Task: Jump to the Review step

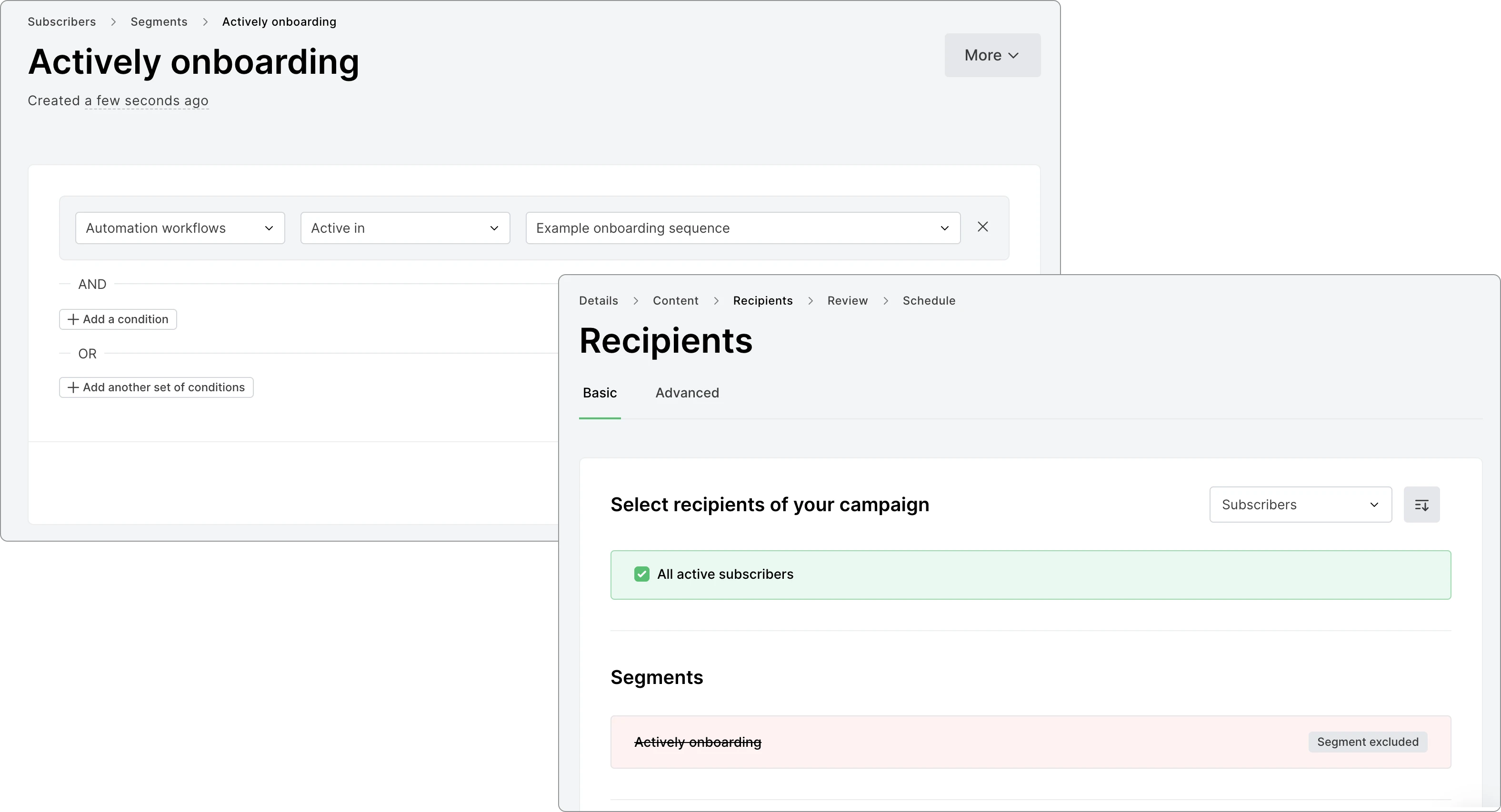Action: pyautogui.click(x=847, y=301)
